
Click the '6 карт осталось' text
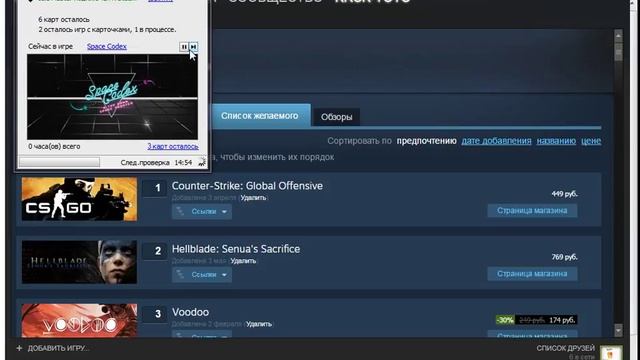64,19
